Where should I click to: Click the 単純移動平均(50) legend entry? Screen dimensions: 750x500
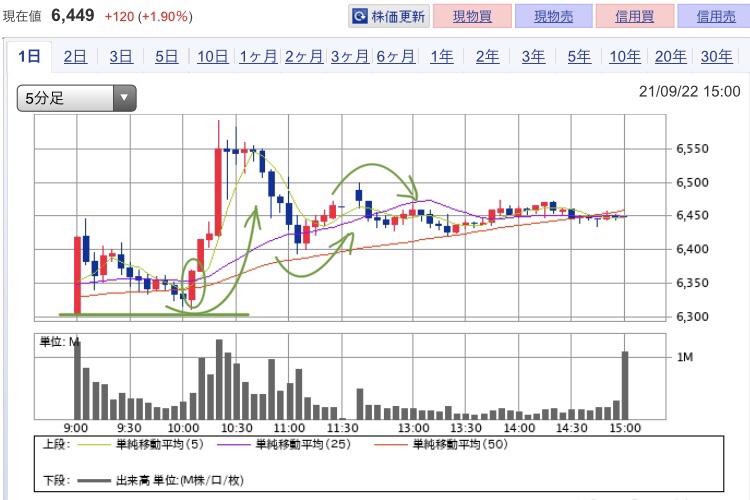(441, 444)
